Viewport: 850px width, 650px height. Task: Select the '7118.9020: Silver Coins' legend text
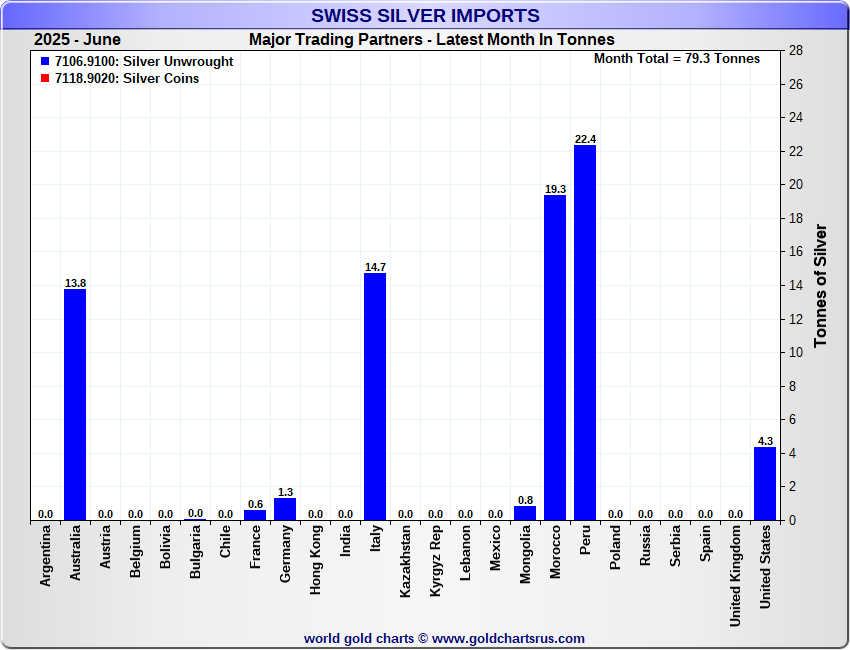pyautogui.click(x=127, y=79)
